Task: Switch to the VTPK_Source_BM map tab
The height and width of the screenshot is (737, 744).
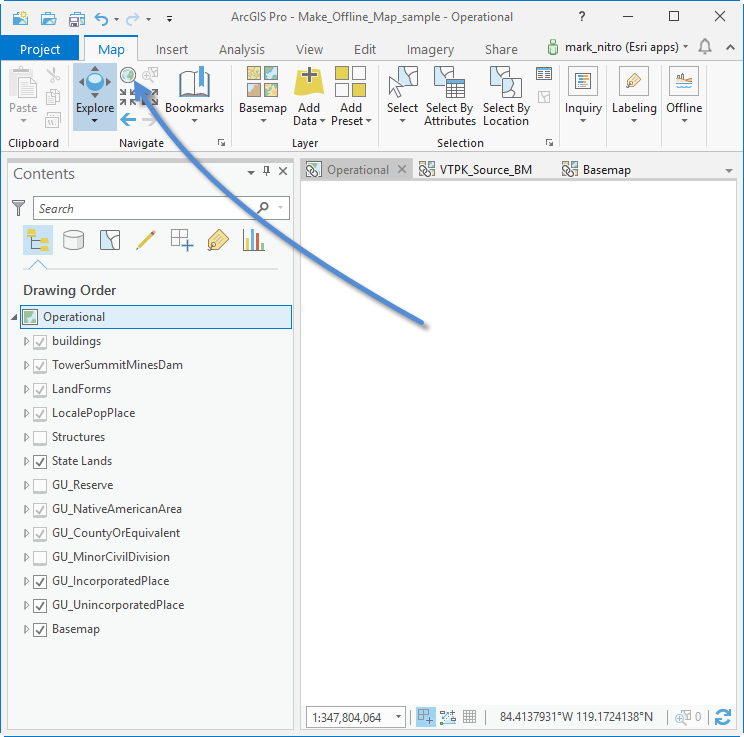Action: 476,169
